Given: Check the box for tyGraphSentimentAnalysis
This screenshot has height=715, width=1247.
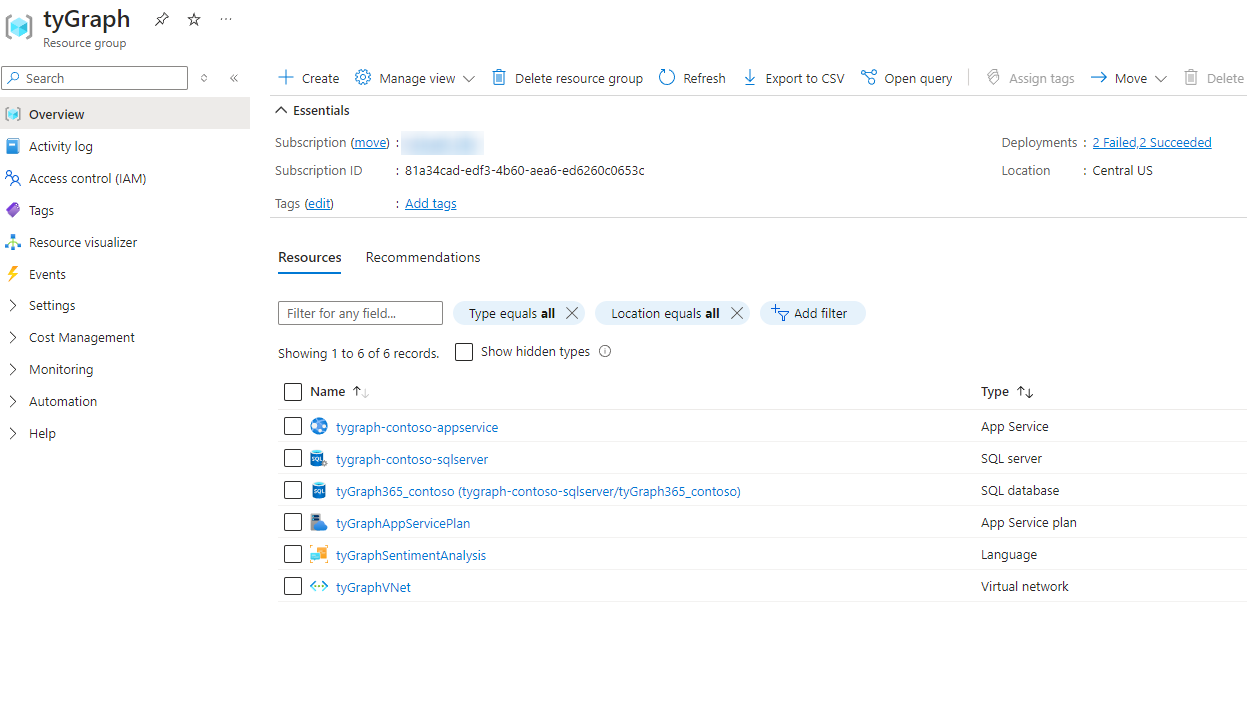Looking at the screenshot, I should tap(293, 554).
